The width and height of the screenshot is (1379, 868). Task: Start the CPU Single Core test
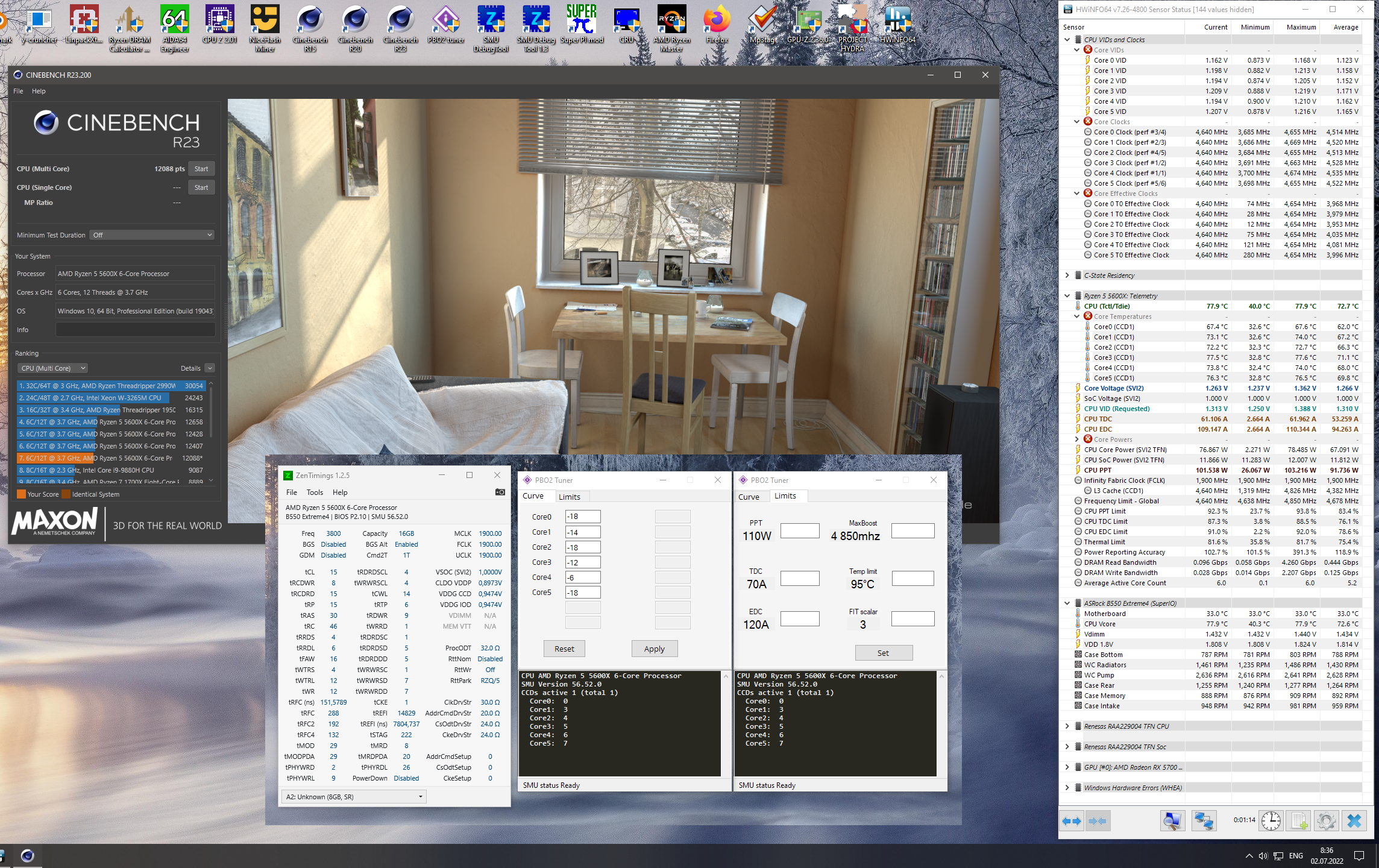coord(201,187)
